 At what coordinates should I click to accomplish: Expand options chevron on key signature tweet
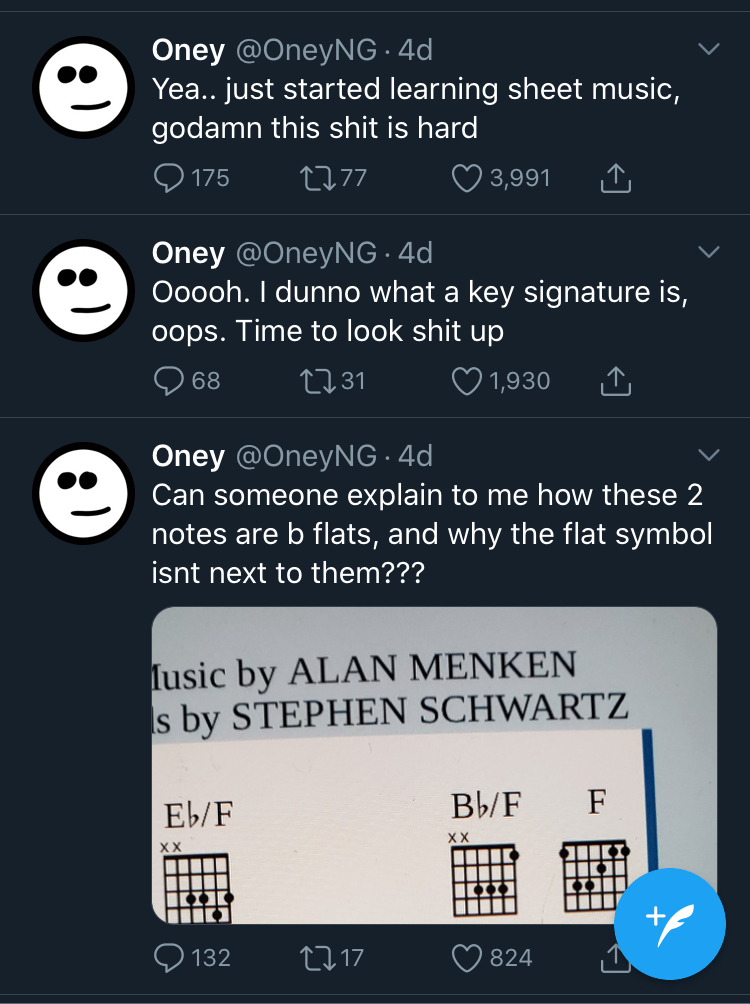click(708, 252)
